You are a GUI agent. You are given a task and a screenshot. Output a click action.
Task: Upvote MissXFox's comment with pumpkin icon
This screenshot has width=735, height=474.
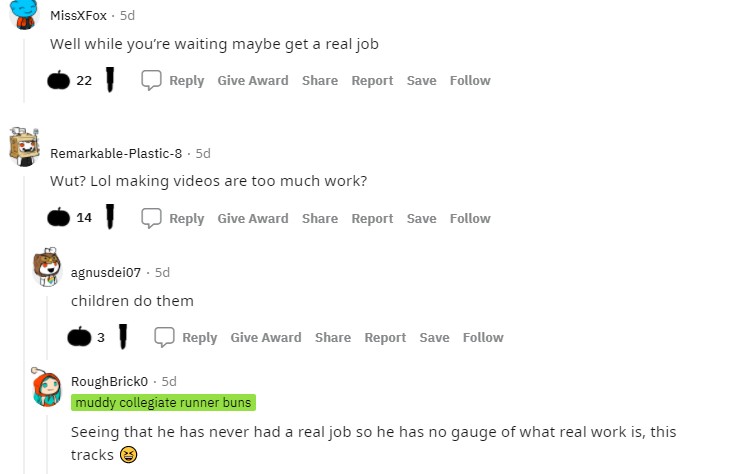coord(59,80)
